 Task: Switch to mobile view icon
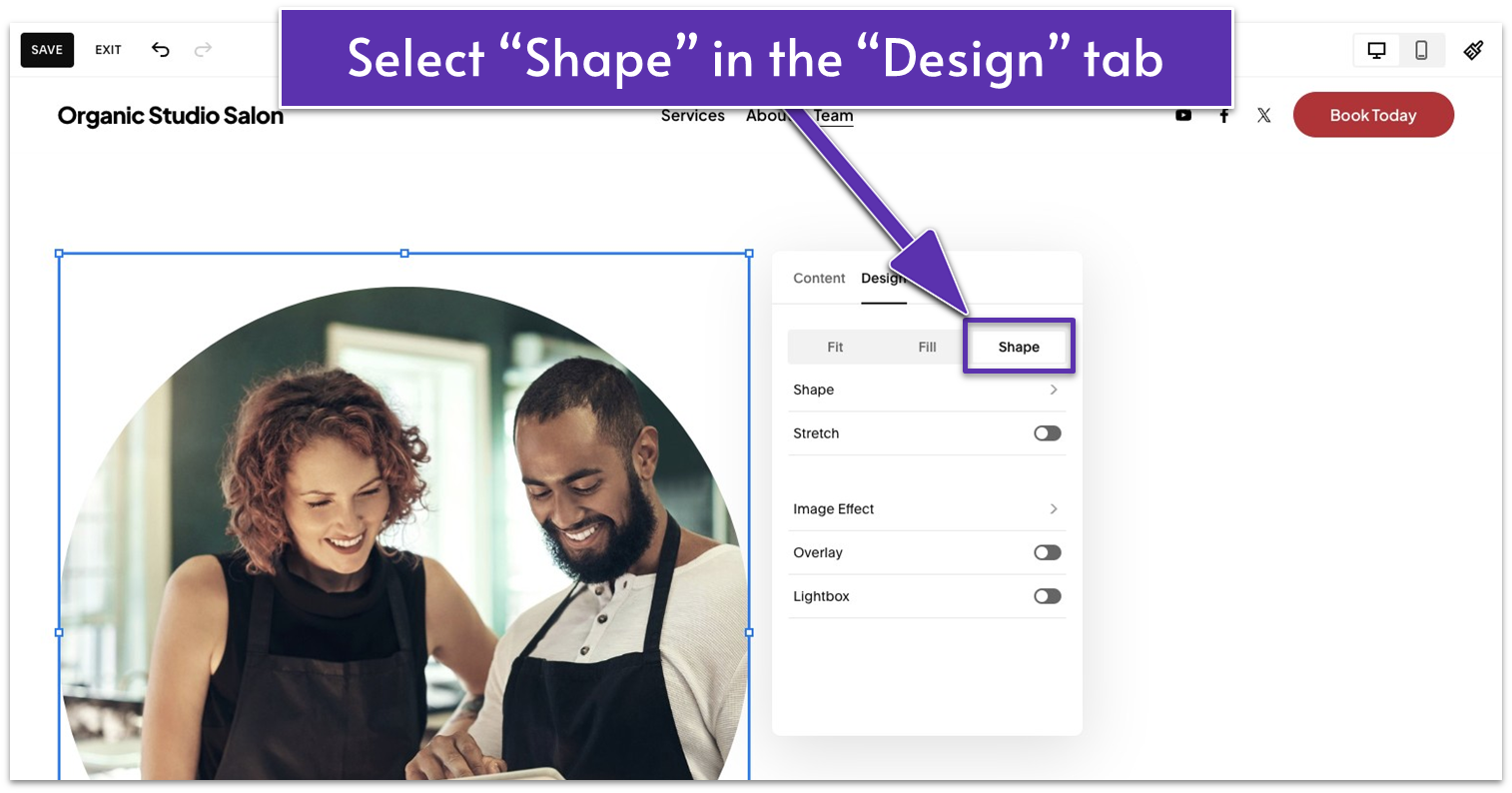click(x=1421, y=50)
